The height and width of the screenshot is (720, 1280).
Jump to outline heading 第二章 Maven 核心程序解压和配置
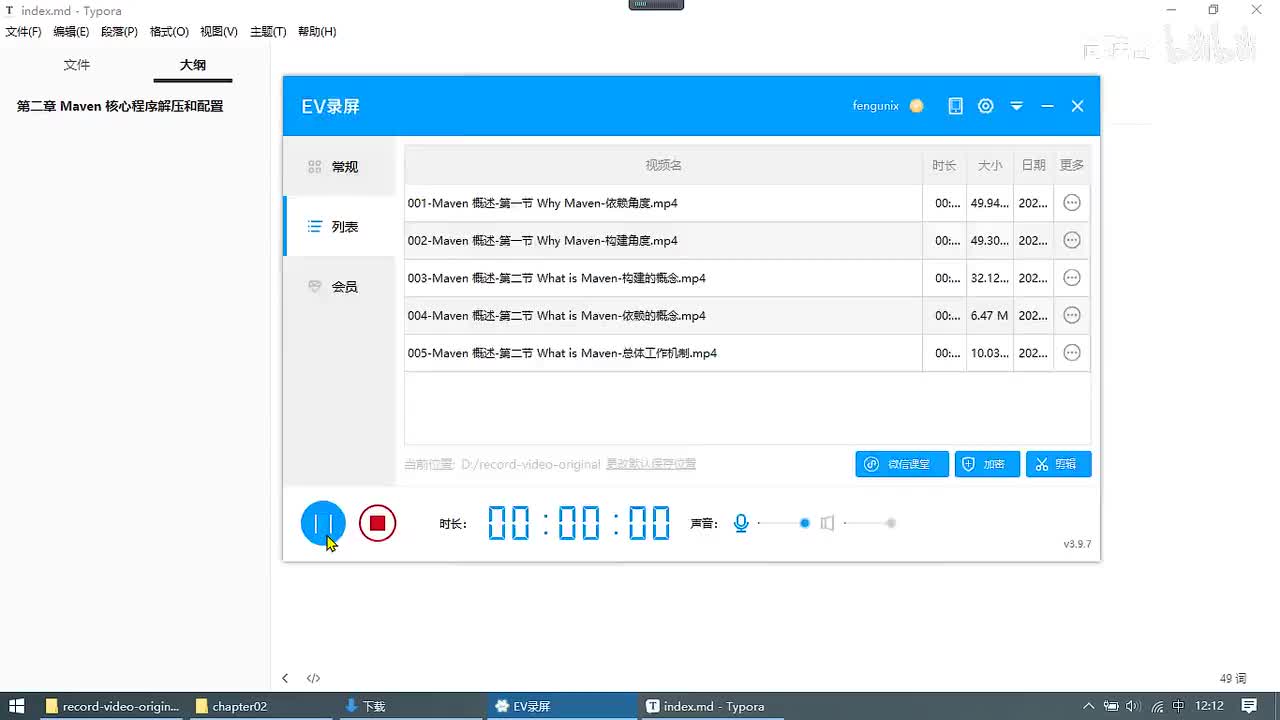pos(120,106)
